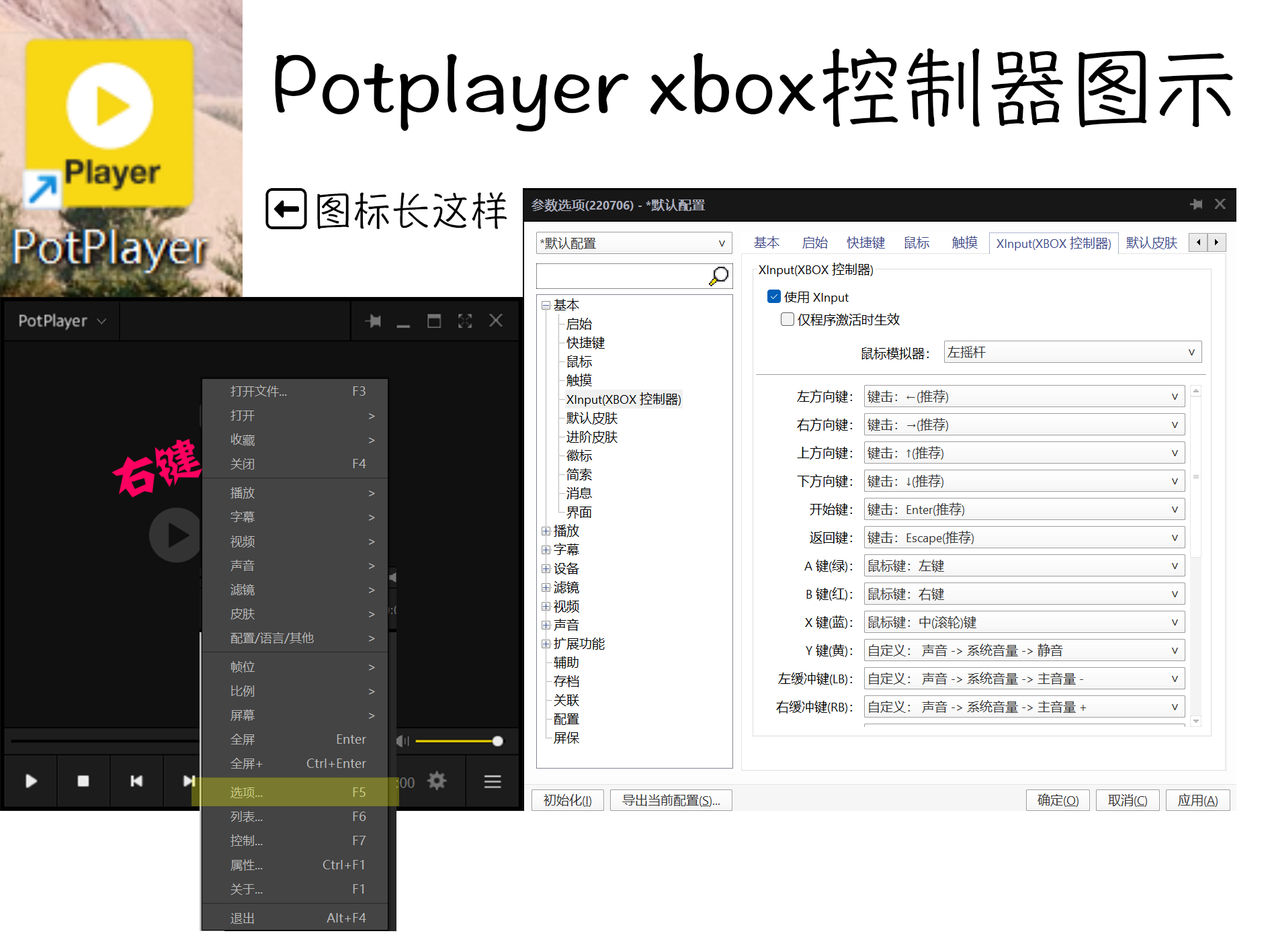Expand the 扩展功能 tree node
1270x952 pixels.
click(x=546, y=644)
